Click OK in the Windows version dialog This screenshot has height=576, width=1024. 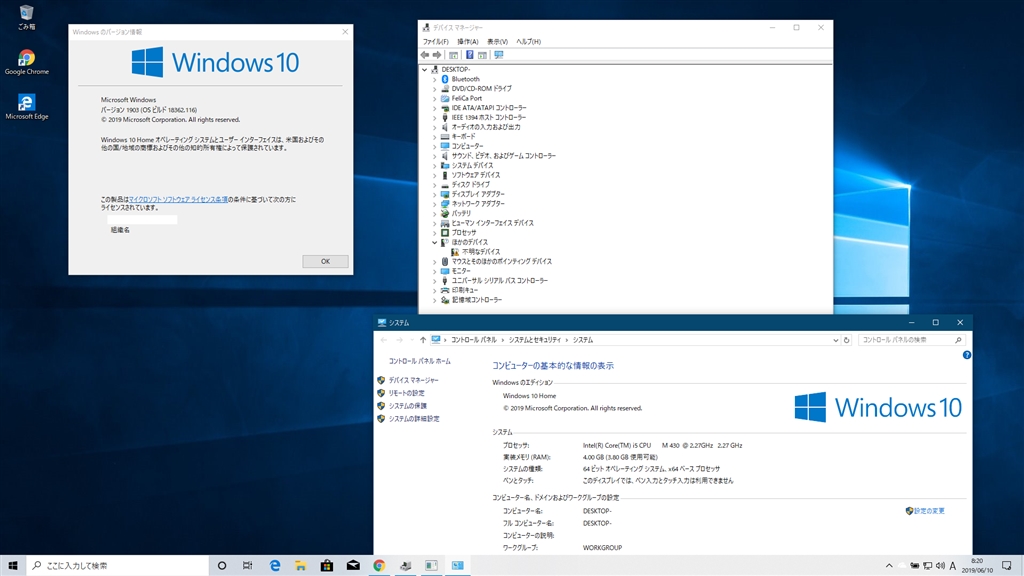point(325,261)
